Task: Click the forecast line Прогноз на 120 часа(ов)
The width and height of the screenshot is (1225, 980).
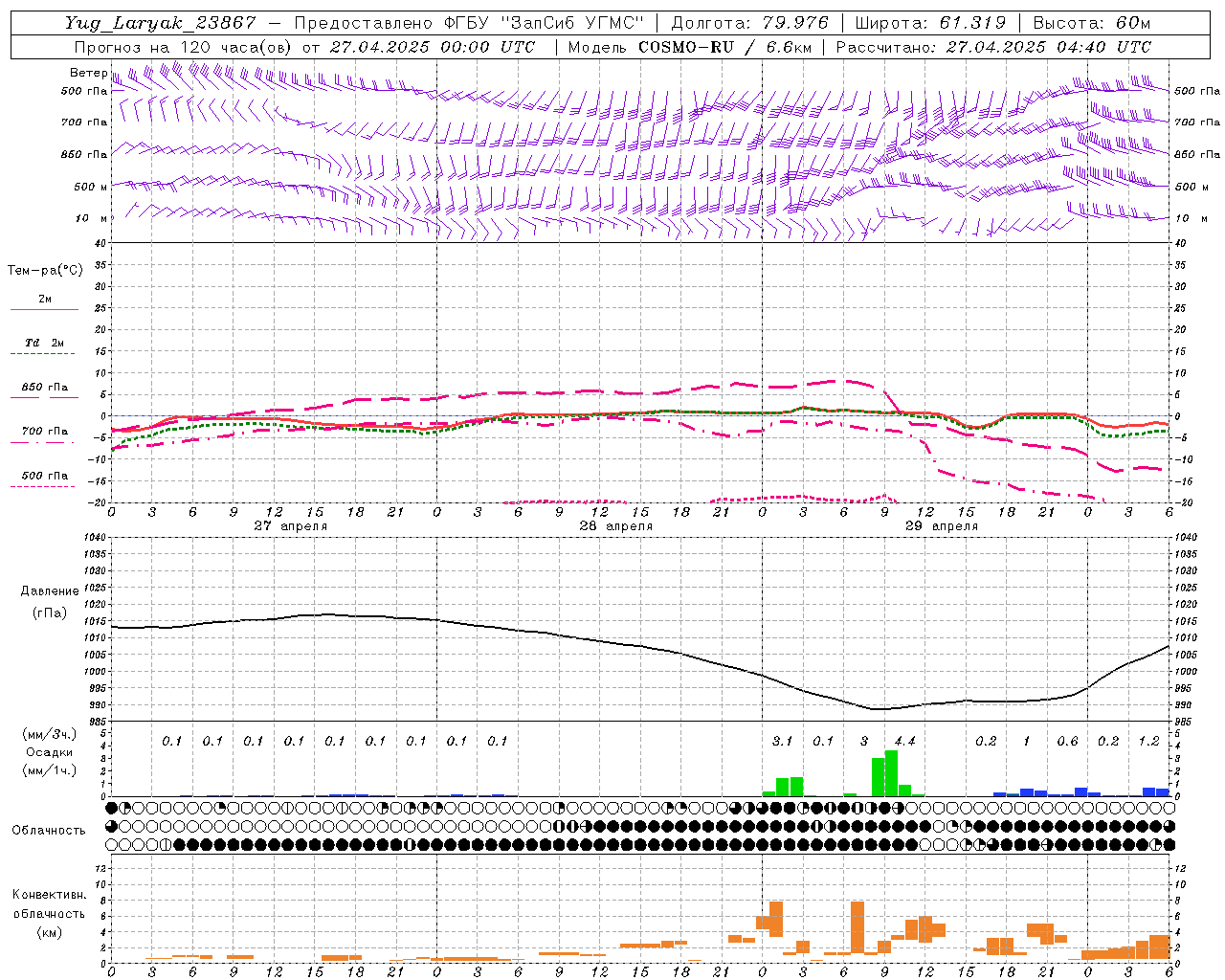Action: coord(184,47)
